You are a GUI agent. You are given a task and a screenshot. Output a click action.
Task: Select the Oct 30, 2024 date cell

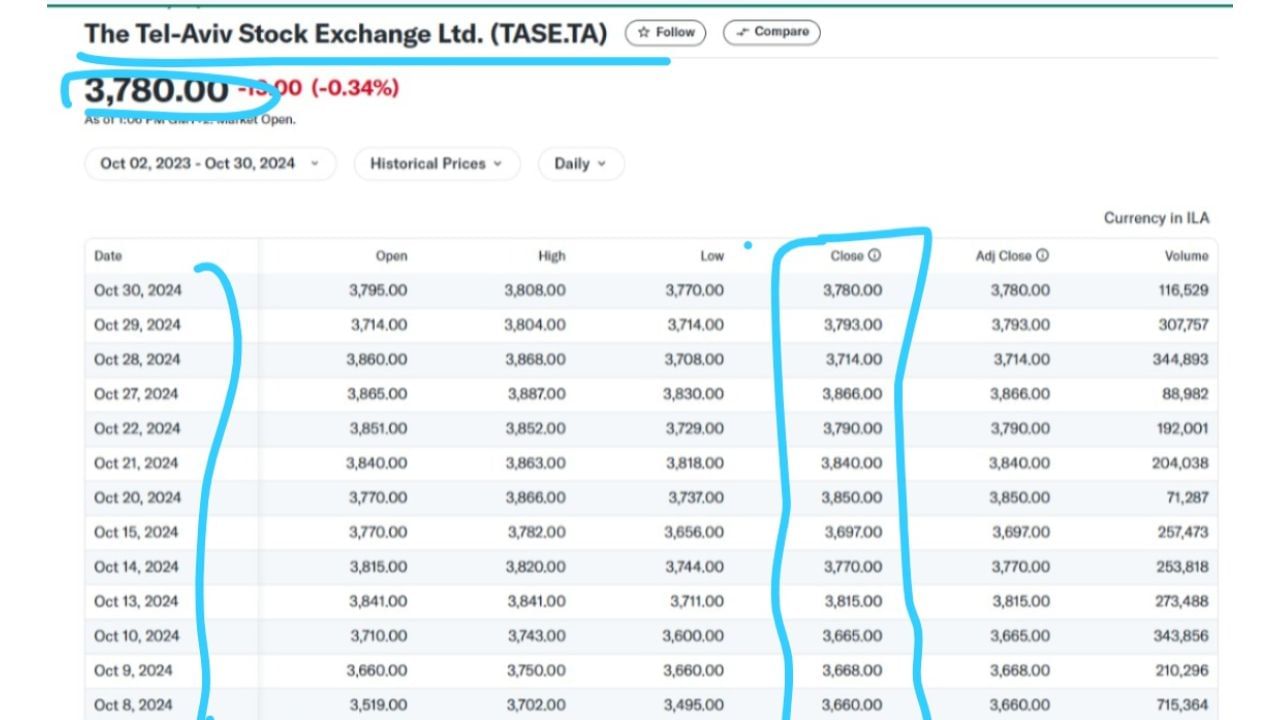tap(137, 291)
